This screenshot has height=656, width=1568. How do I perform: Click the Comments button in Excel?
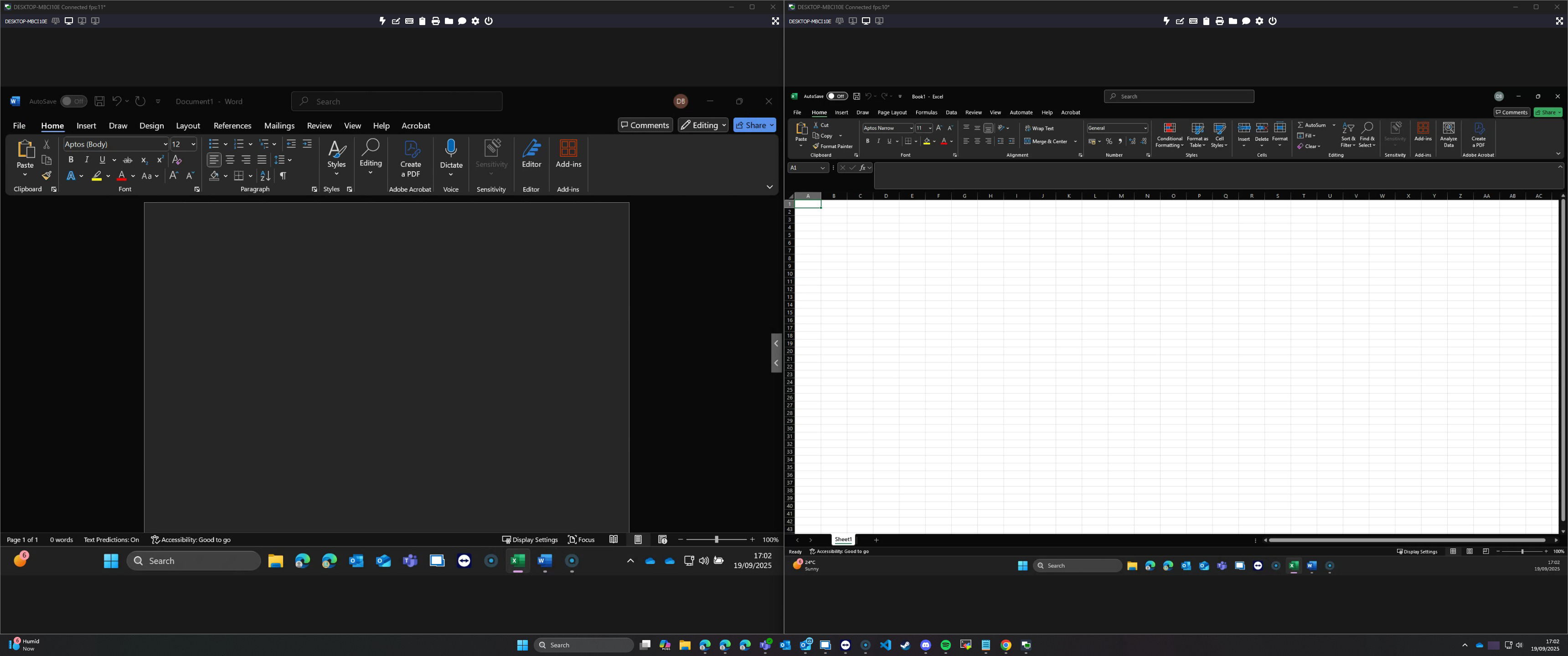[x=1512, y=113]
